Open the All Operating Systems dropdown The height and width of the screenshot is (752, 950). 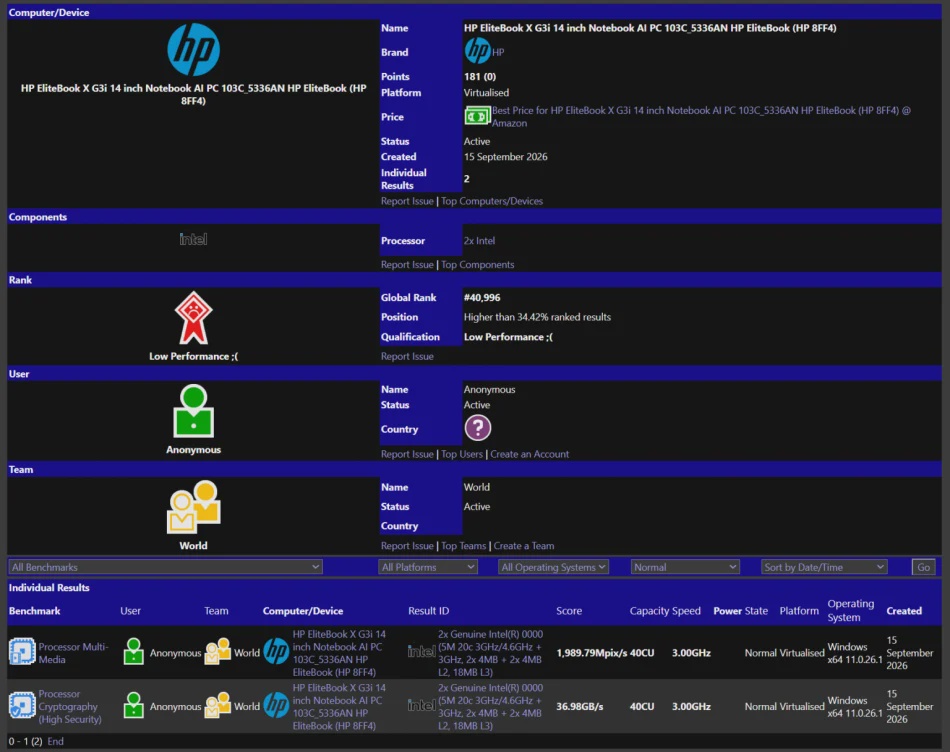(x=553, y=567)
